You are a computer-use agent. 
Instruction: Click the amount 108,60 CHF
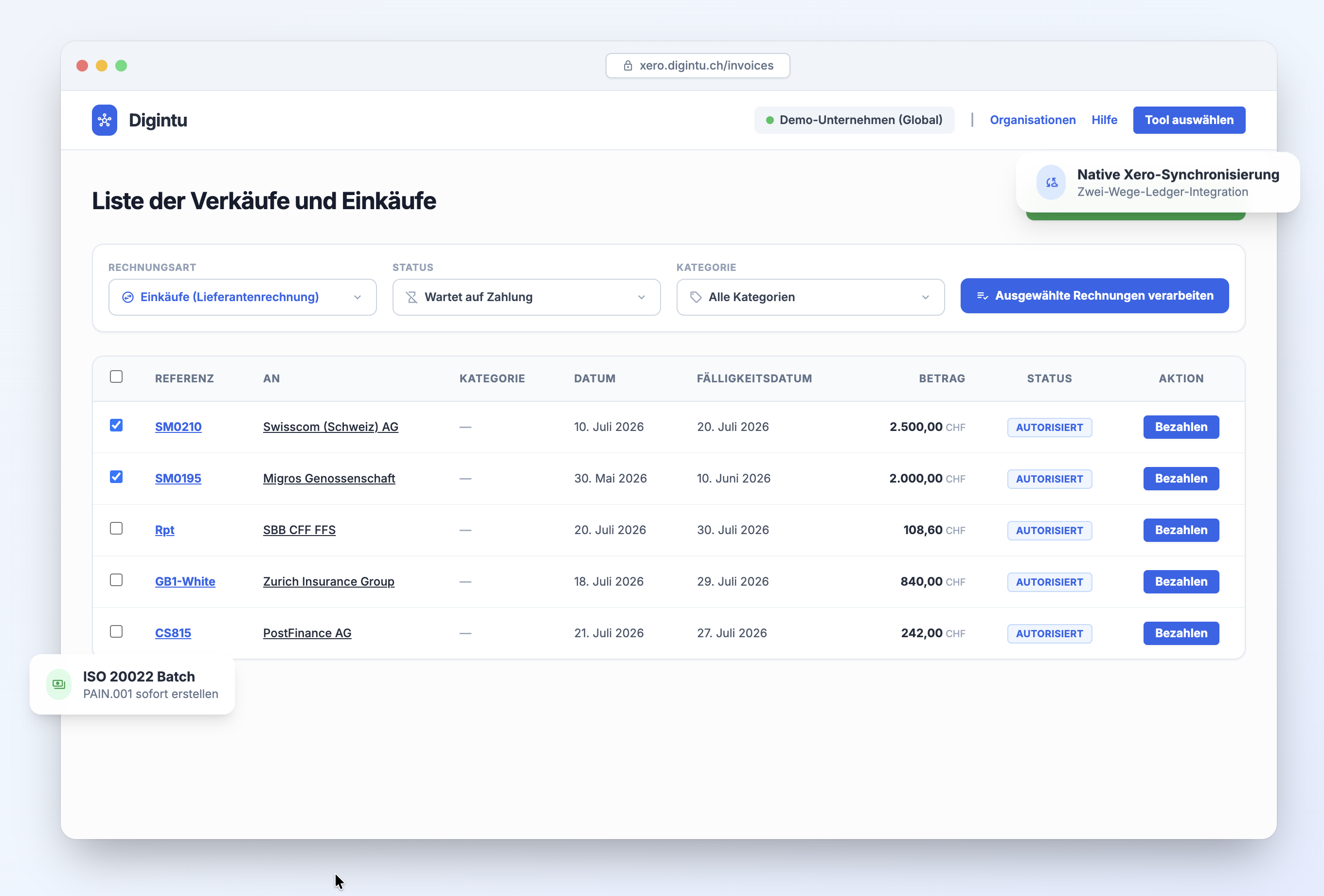point(934,530)
